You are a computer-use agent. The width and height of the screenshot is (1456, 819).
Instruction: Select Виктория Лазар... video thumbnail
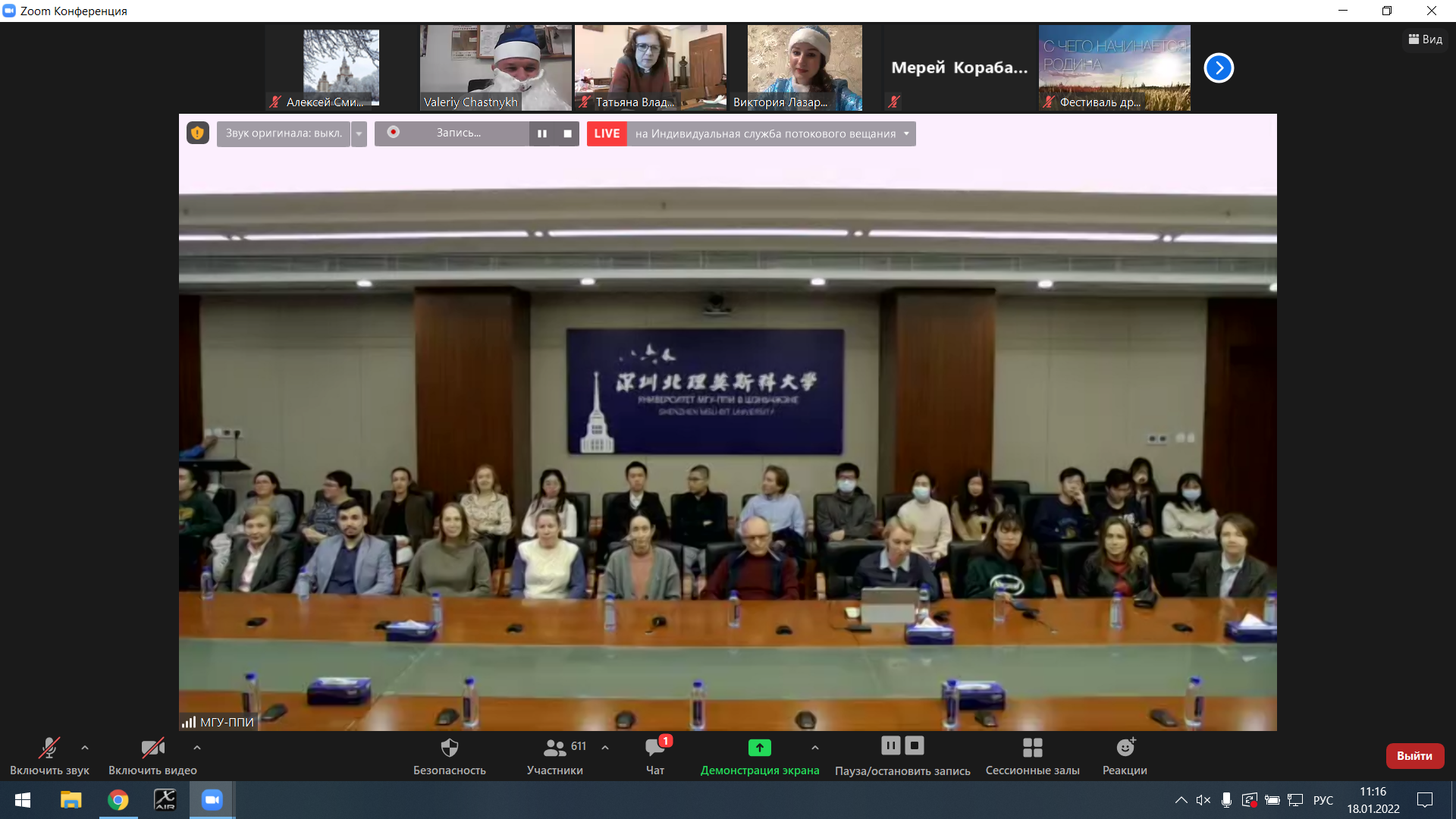coord(805,68)
